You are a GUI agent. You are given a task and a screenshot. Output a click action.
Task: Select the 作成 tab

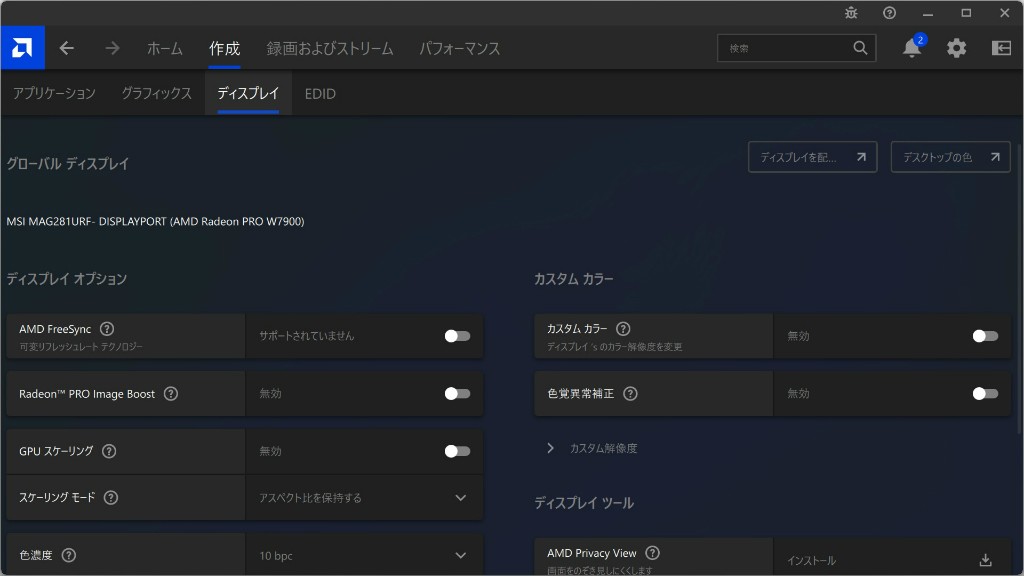click(x=225, y=48)
